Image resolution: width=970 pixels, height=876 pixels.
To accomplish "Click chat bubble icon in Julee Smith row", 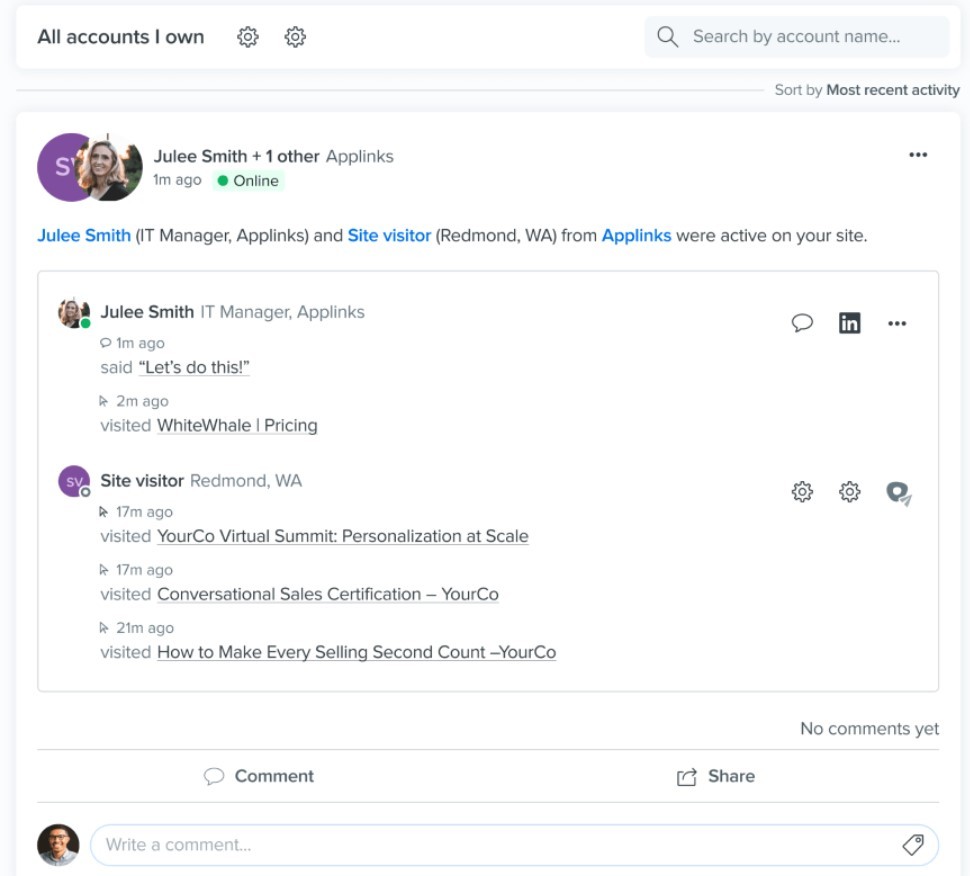I will 802,323.
